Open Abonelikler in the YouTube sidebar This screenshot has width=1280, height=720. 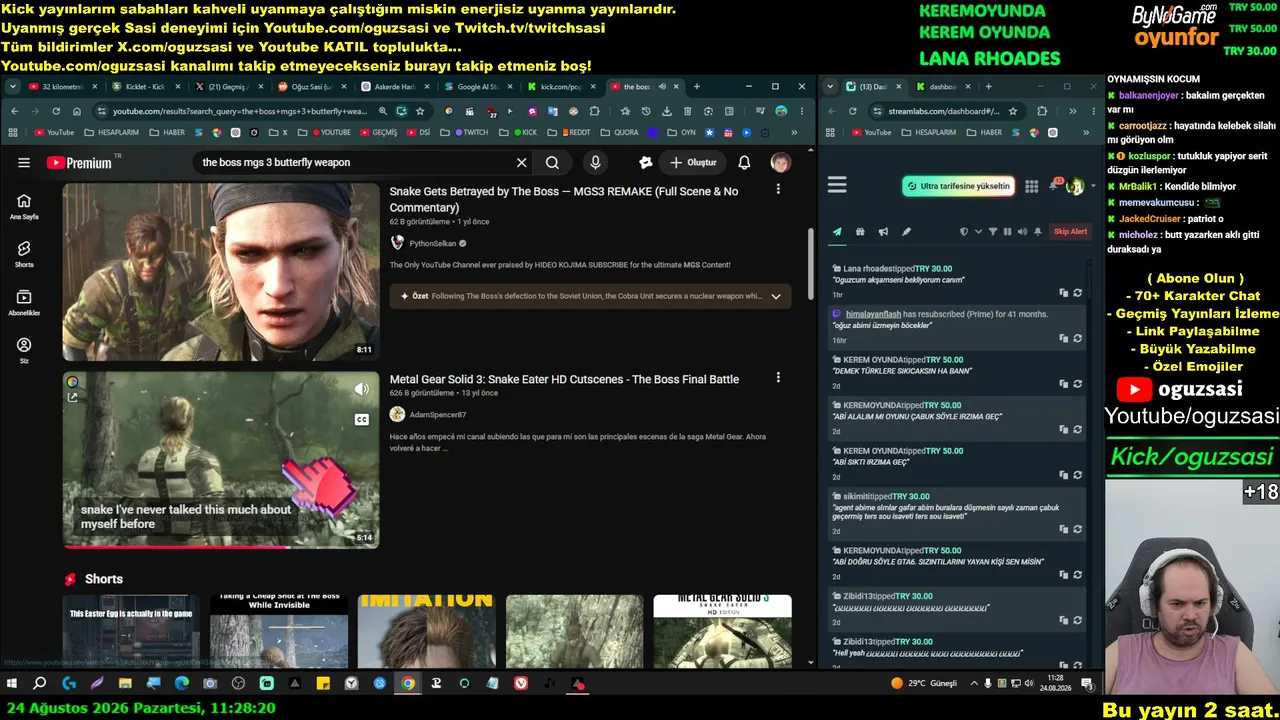[x=24, y=303]
